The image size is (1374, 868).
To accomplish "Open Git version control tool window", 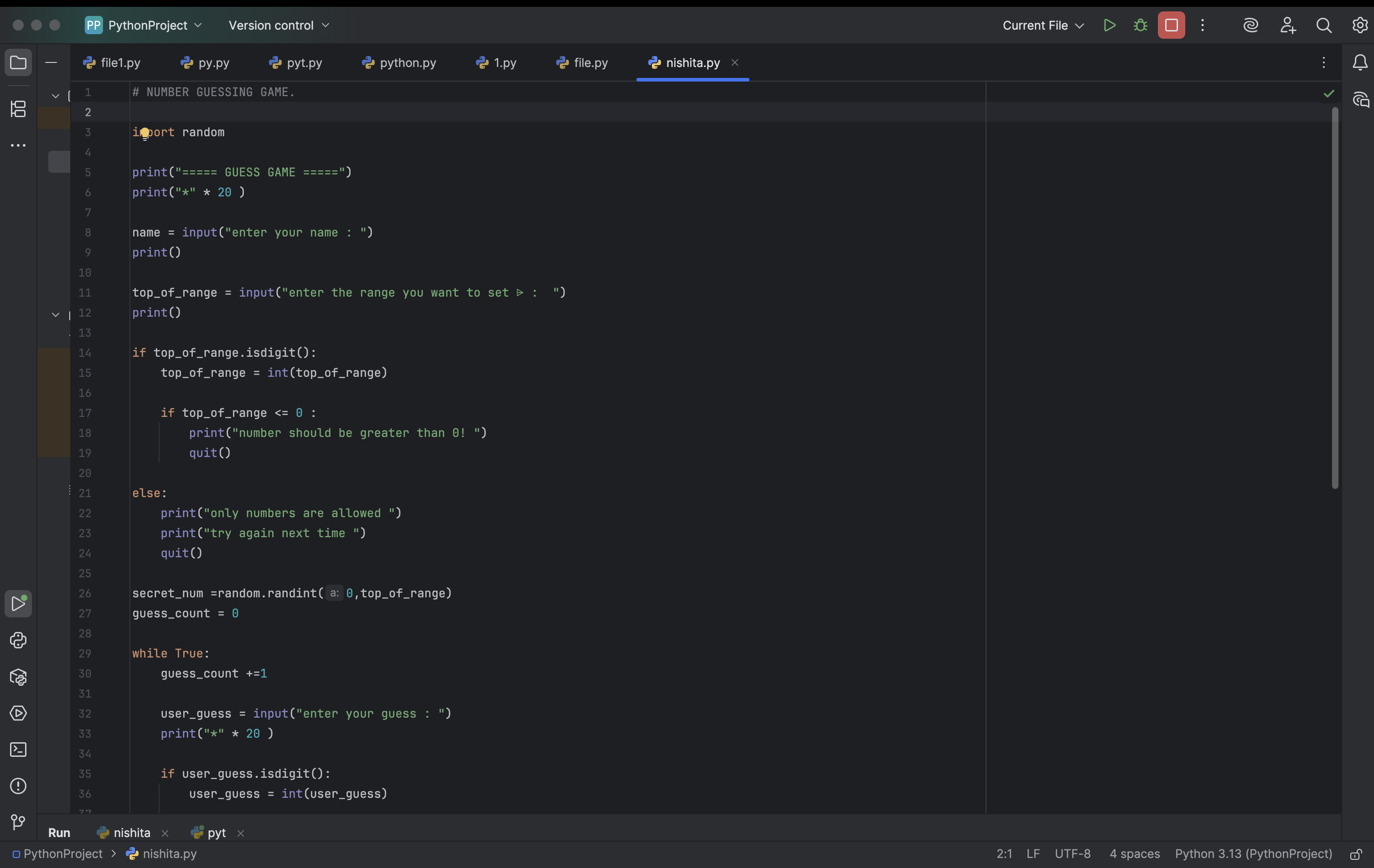I will click(x=18, y=822).
